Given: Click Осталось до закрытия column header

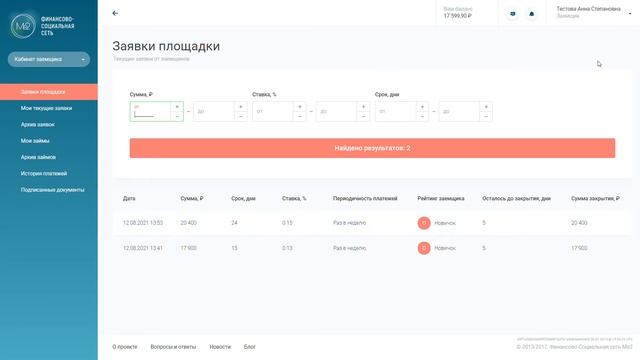Looking at the screenshot, I should click(x=516, y=198).
